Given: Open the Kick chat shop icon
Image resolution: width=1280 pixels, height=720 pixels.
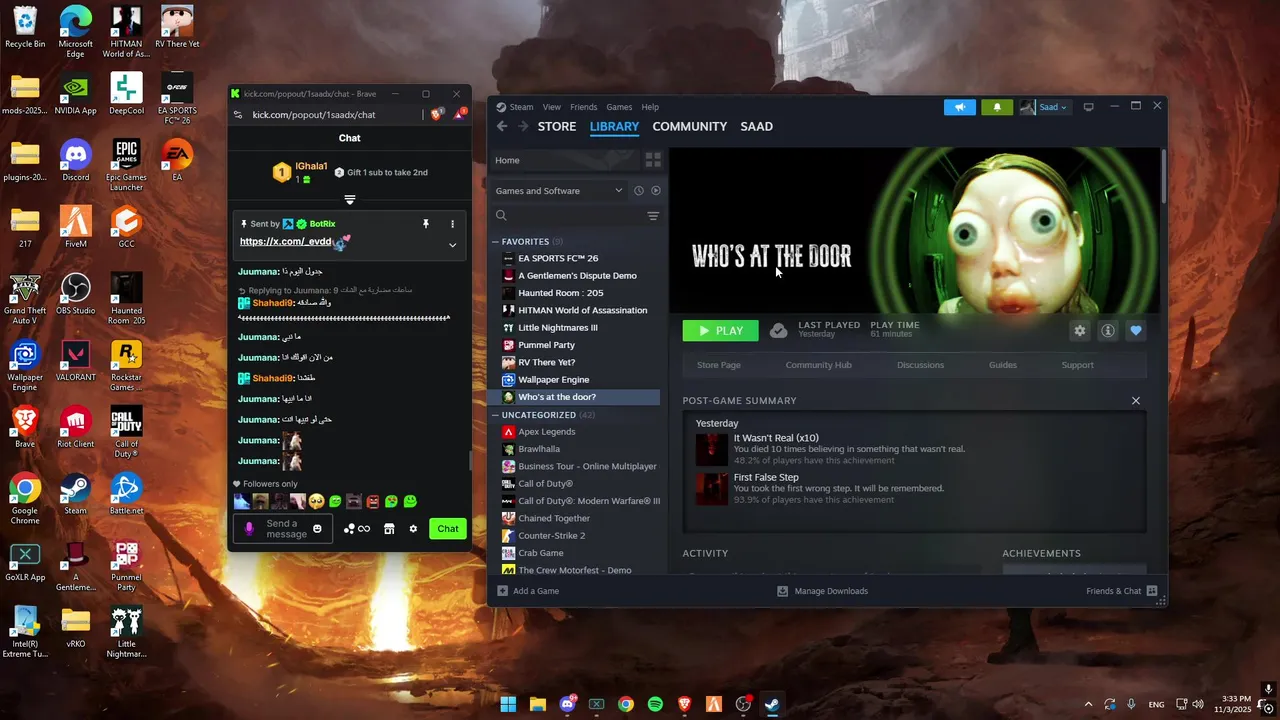Looking at the screenshot, I should point(389,529).
